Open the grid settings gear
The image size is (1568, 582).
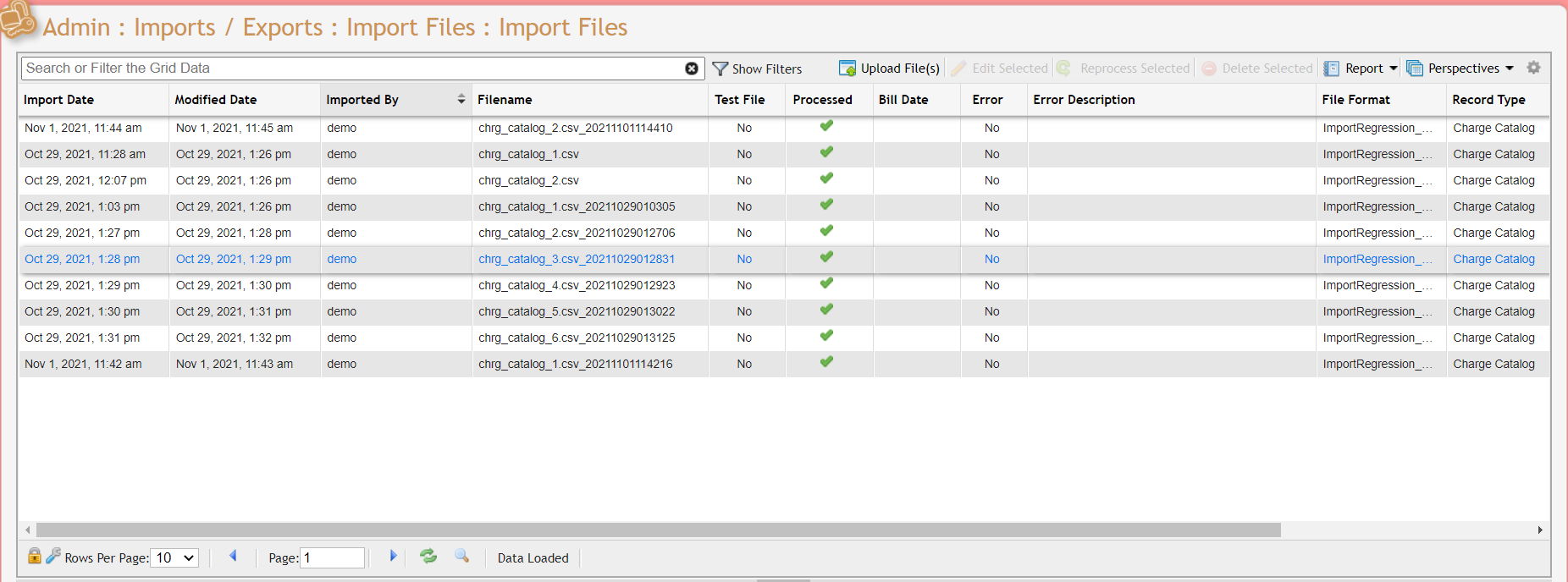click(1533, 68)
